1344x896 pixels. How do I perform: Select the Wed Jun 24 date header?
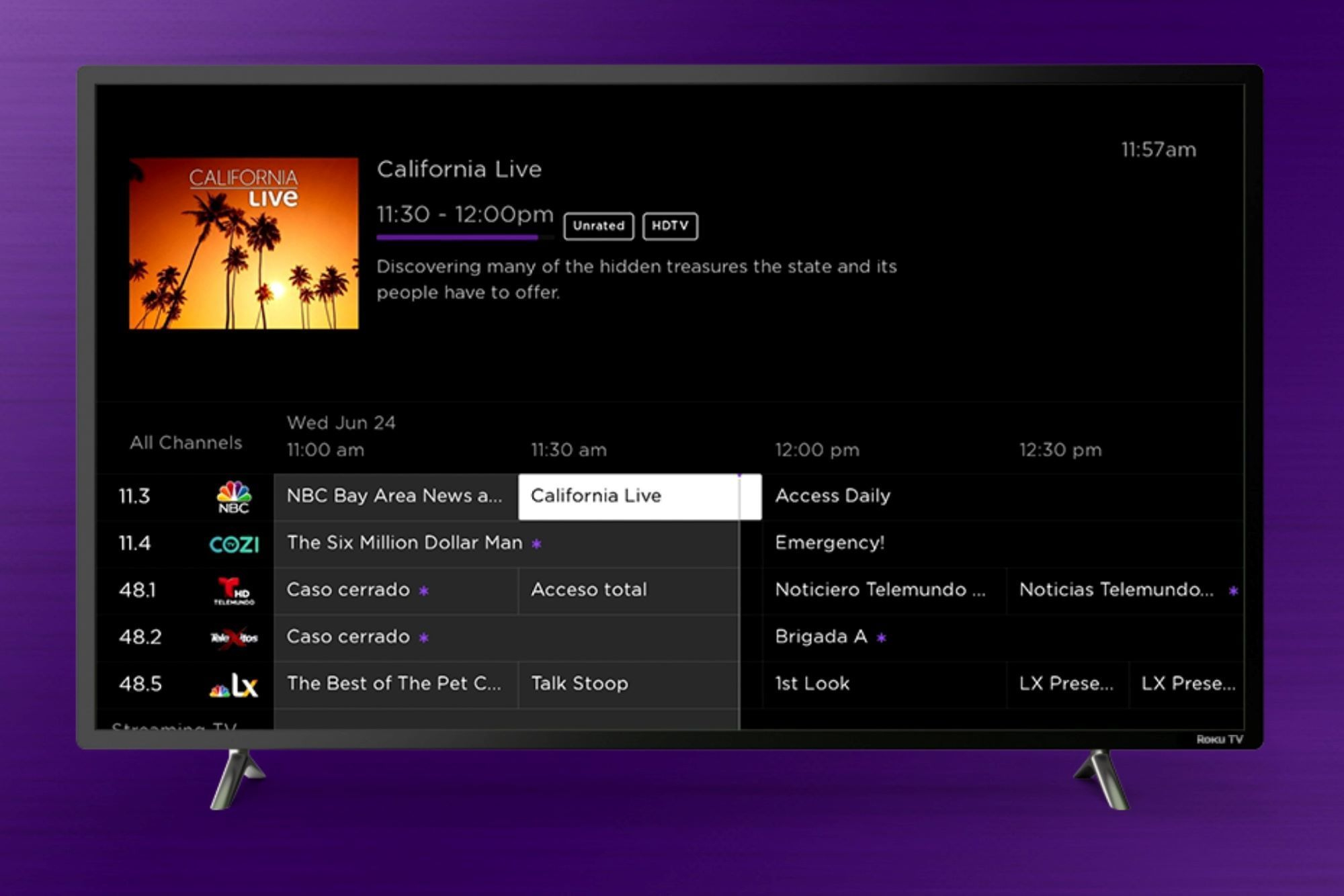tap(341, 423)
